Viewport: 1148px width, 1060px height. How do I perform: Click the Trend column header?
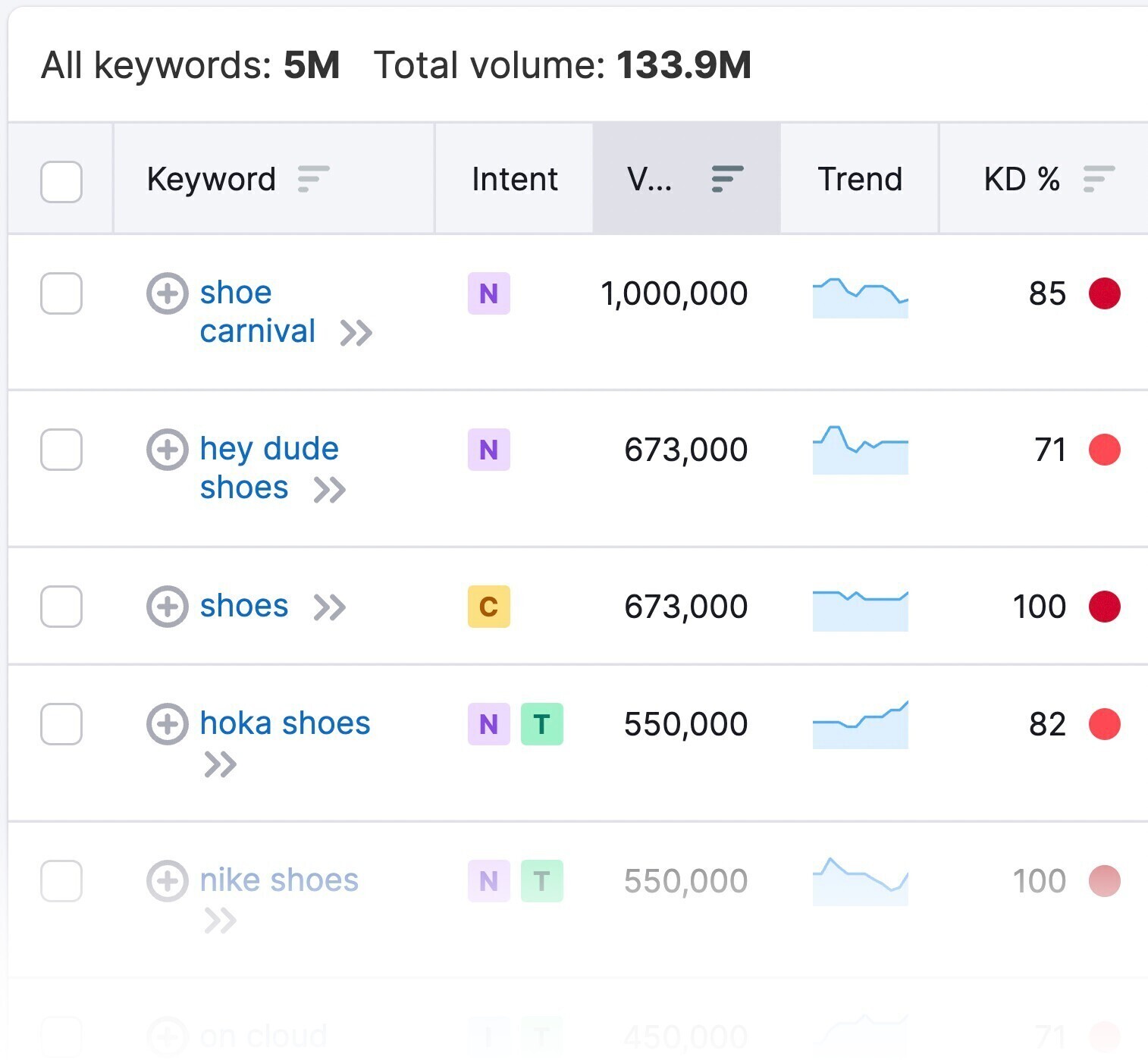tap(860, 180)
